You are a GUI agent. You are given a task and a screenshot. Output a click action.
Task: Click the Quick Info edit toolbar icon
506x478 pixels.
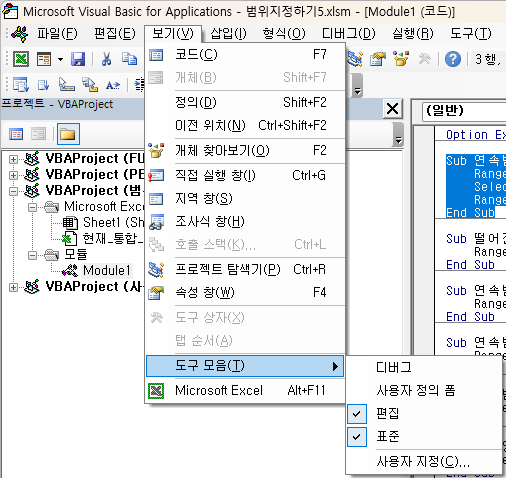coord(66,85)
